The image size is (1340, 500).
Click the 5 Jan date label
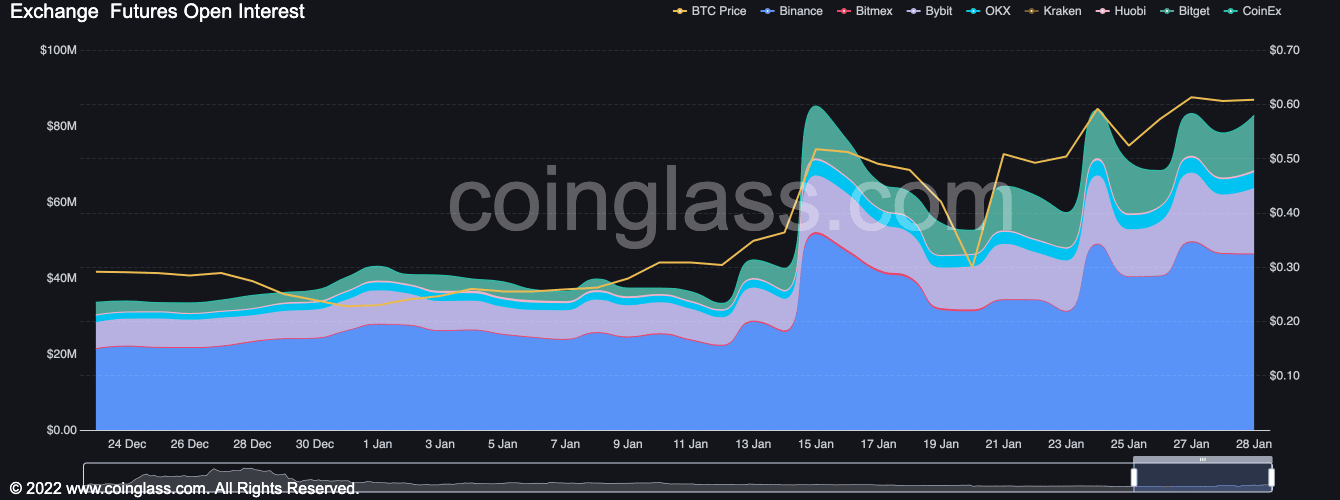502,444
